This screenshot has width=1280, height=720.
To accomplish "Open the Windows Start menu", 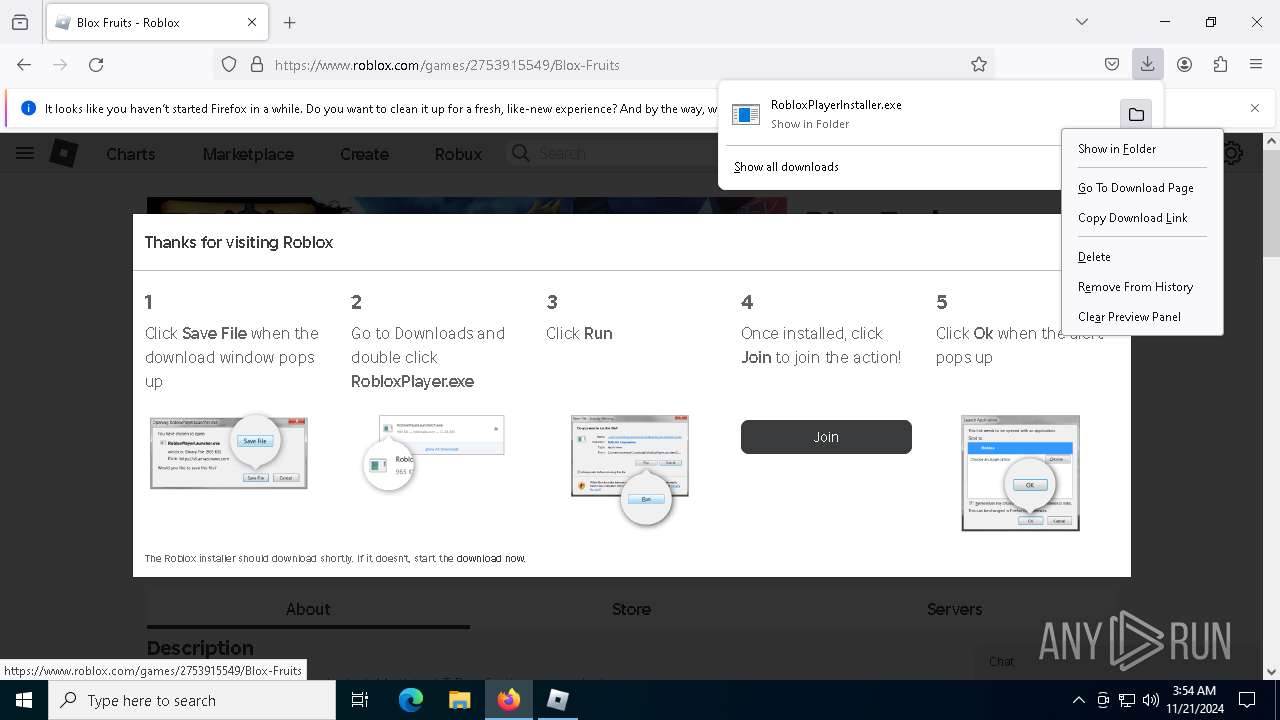I will coord(24,700).
